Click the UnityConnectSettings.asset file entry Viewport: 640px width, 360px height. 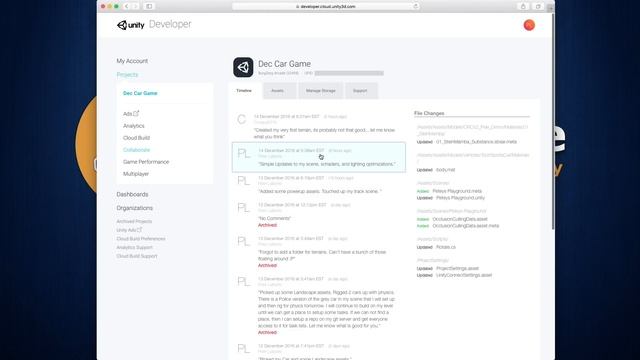(464, 275)
